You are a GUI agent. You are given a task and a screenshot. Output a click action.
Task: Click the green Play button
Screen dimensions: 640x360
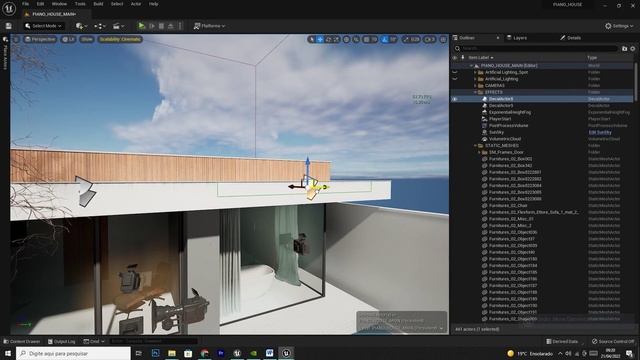point(142,26)
